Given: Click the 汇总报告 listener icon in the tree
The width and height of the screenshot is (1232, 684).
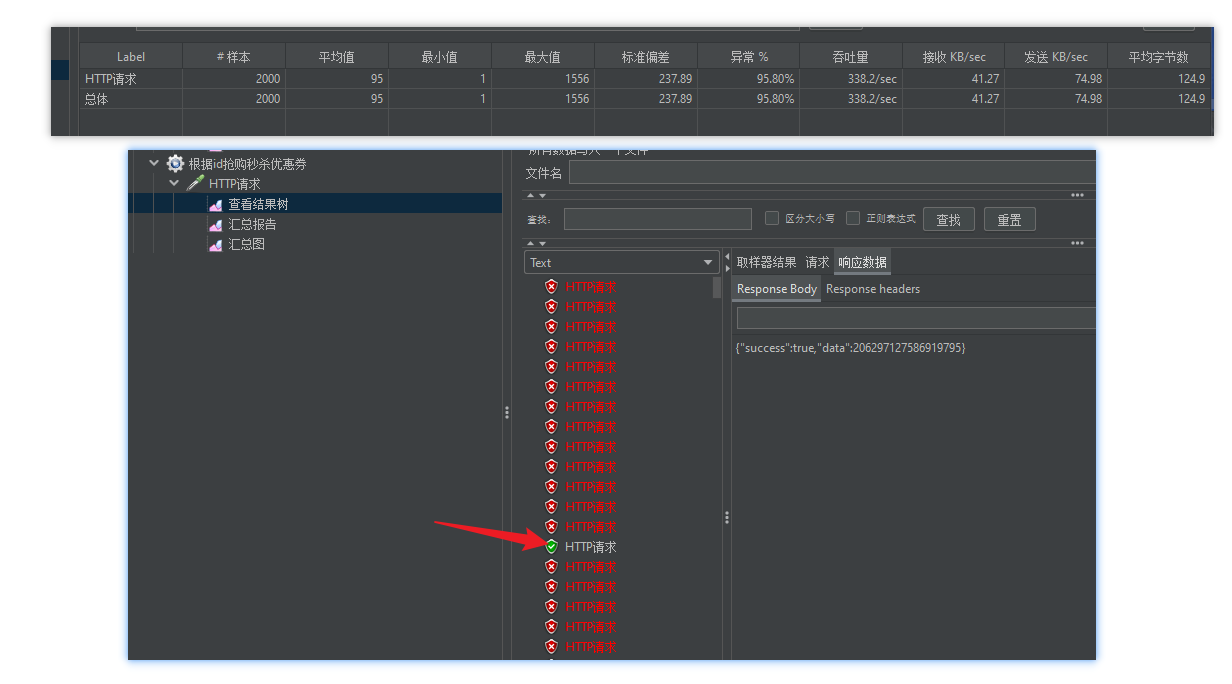Looking at the screenshot, I should coord(215,224).
